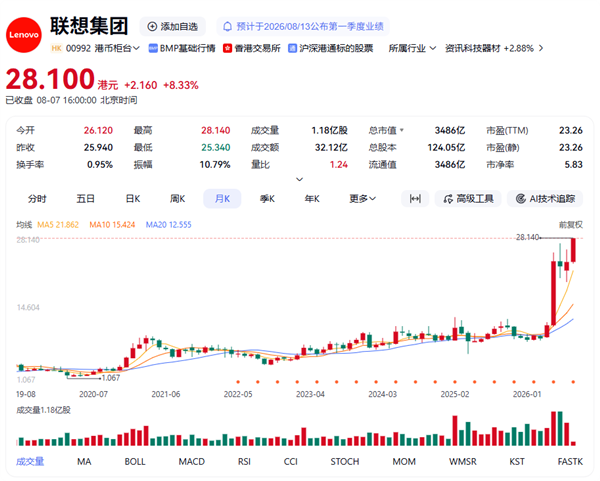This screenshot has height=481, width=600.
Task: Select the MOM indicator tab
Action: 404,461
